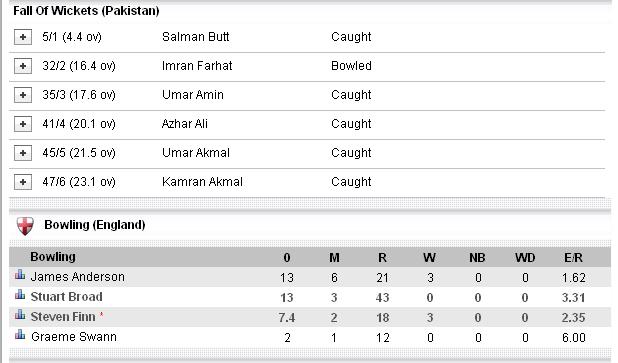Select Steven Finn's name in bowling table
This screenshot has width=618, height=363.
(x=63, y=317)
